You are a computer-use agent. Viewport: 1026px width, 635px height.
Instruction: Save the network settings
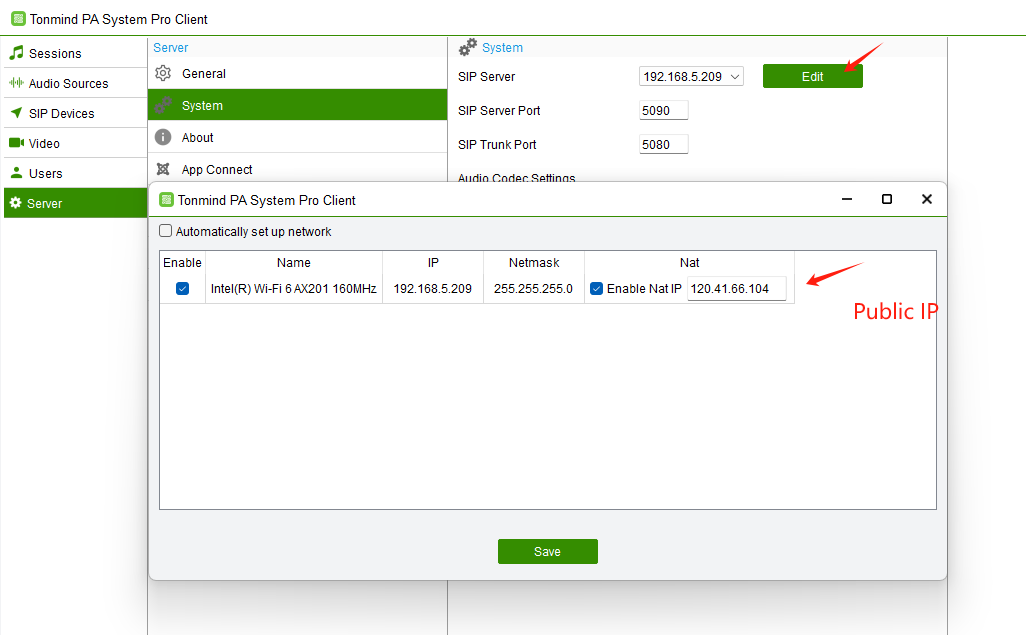548,552
